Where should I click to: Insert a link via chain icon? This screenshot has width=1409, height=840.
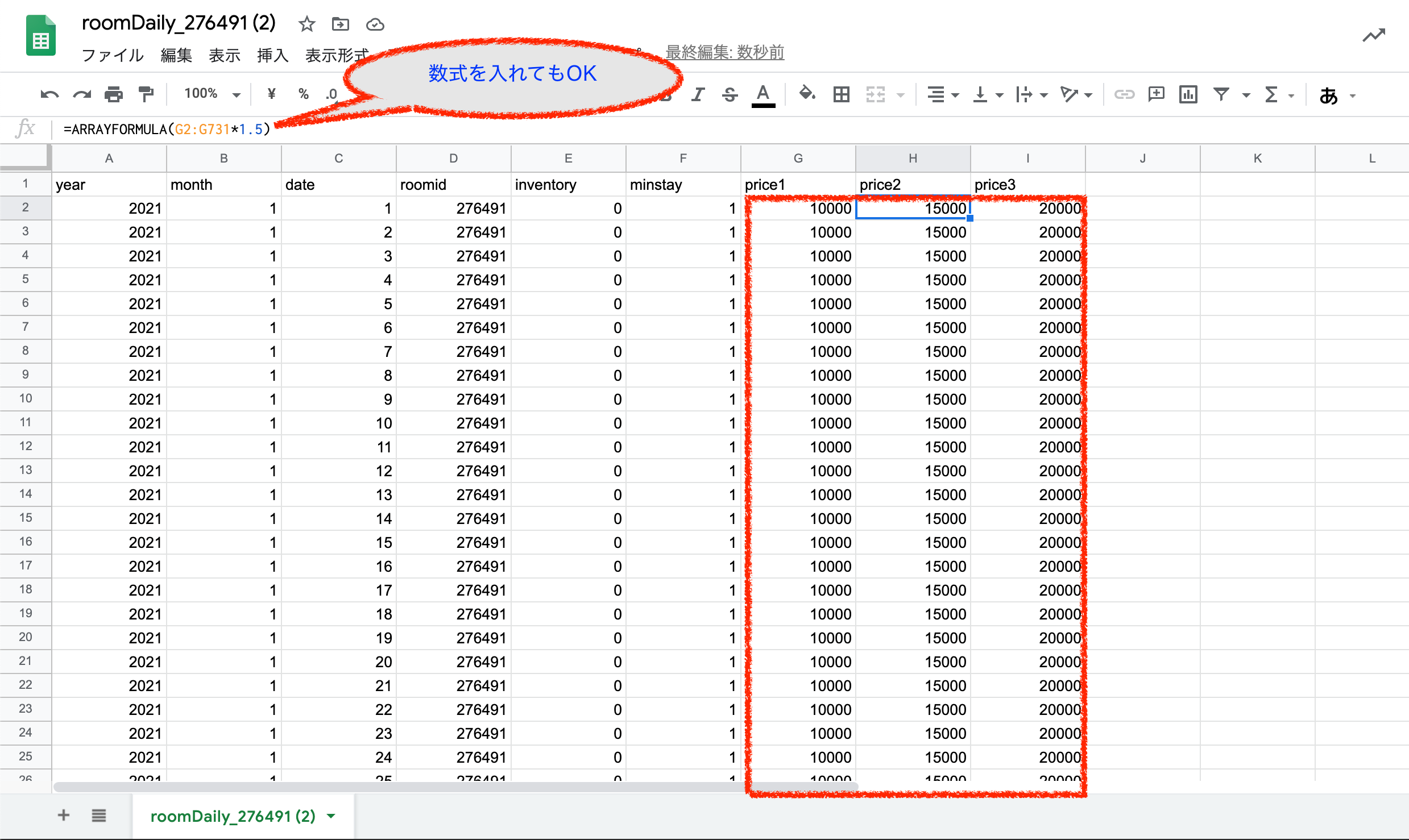[x=1124, y=94]
